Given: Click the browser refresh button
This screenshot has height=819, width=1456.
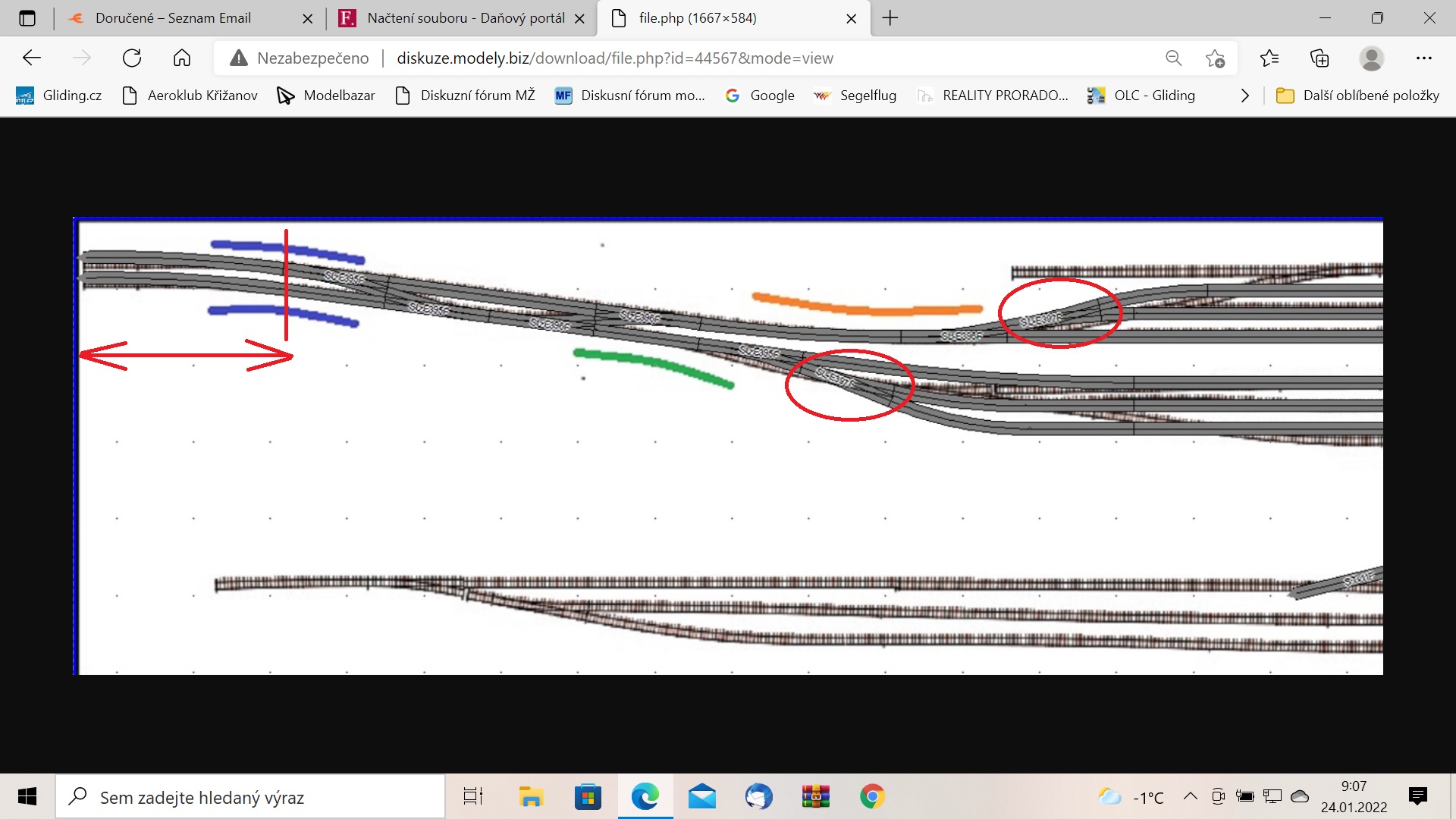Looking at the screenshot, I should pos(132,58).
